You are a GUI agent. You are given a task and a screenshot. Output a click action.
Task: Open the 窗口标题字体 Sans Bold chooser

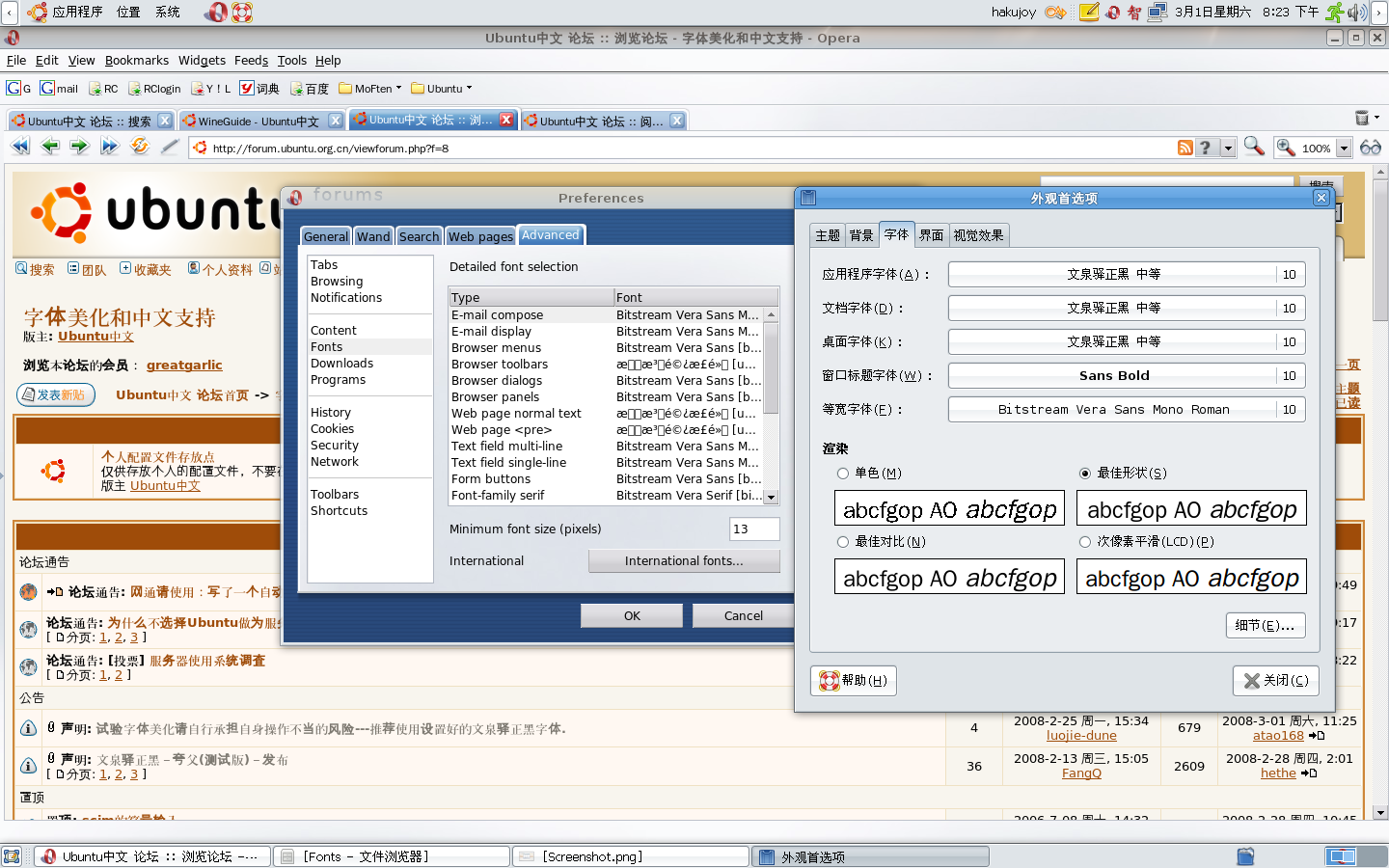tap(1127, 375)
